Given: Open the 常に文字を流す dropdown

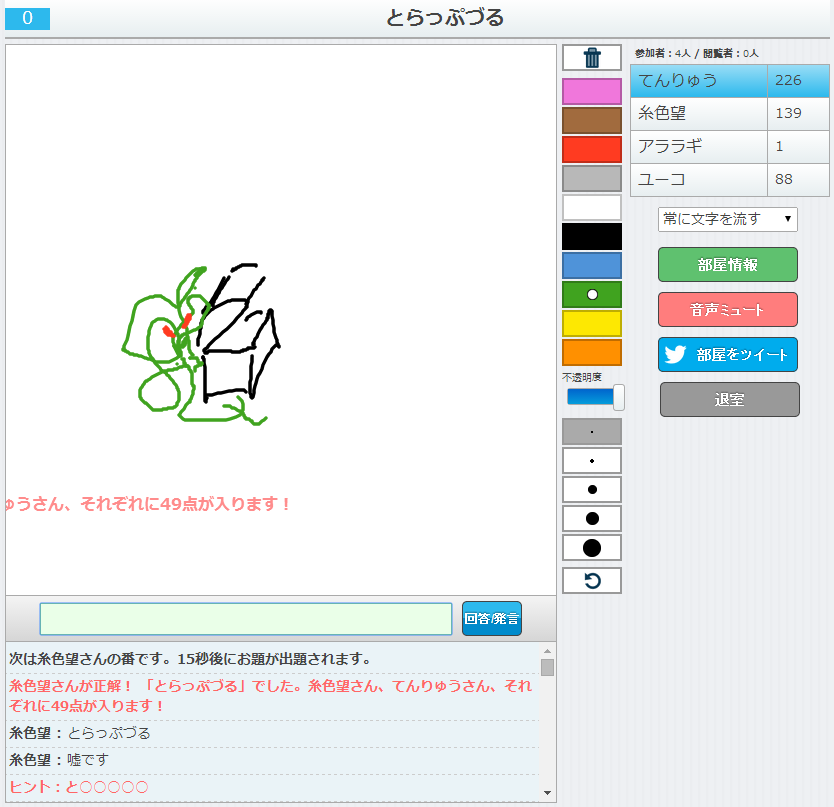Looking at the screenshot, I should (x=727, y=219).
